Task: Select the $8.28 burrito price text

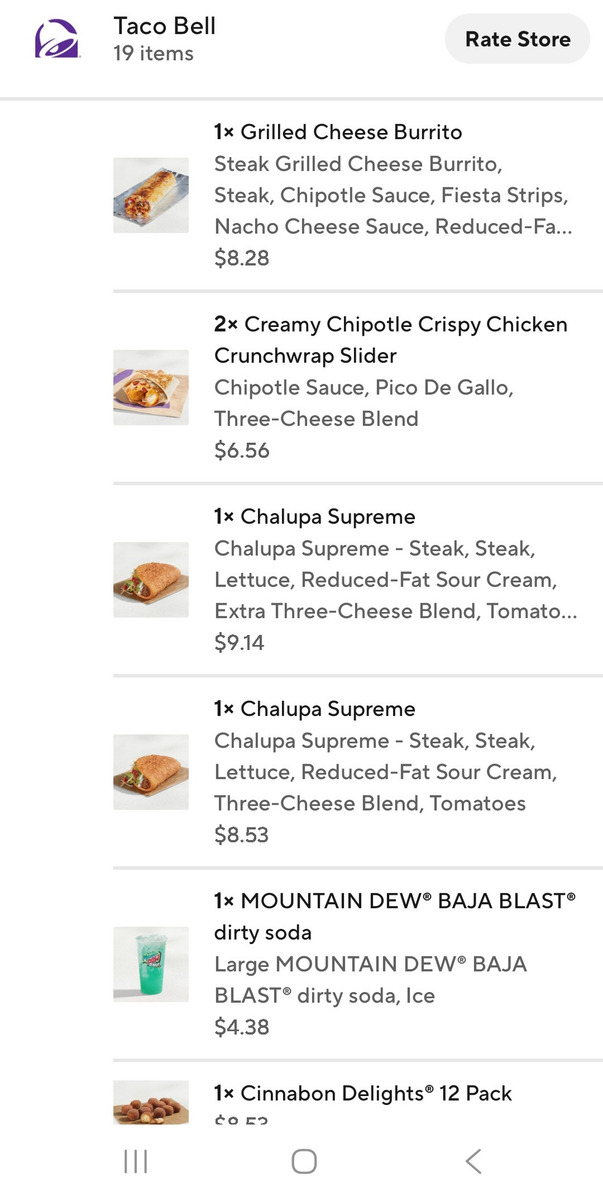Action: 241,259
